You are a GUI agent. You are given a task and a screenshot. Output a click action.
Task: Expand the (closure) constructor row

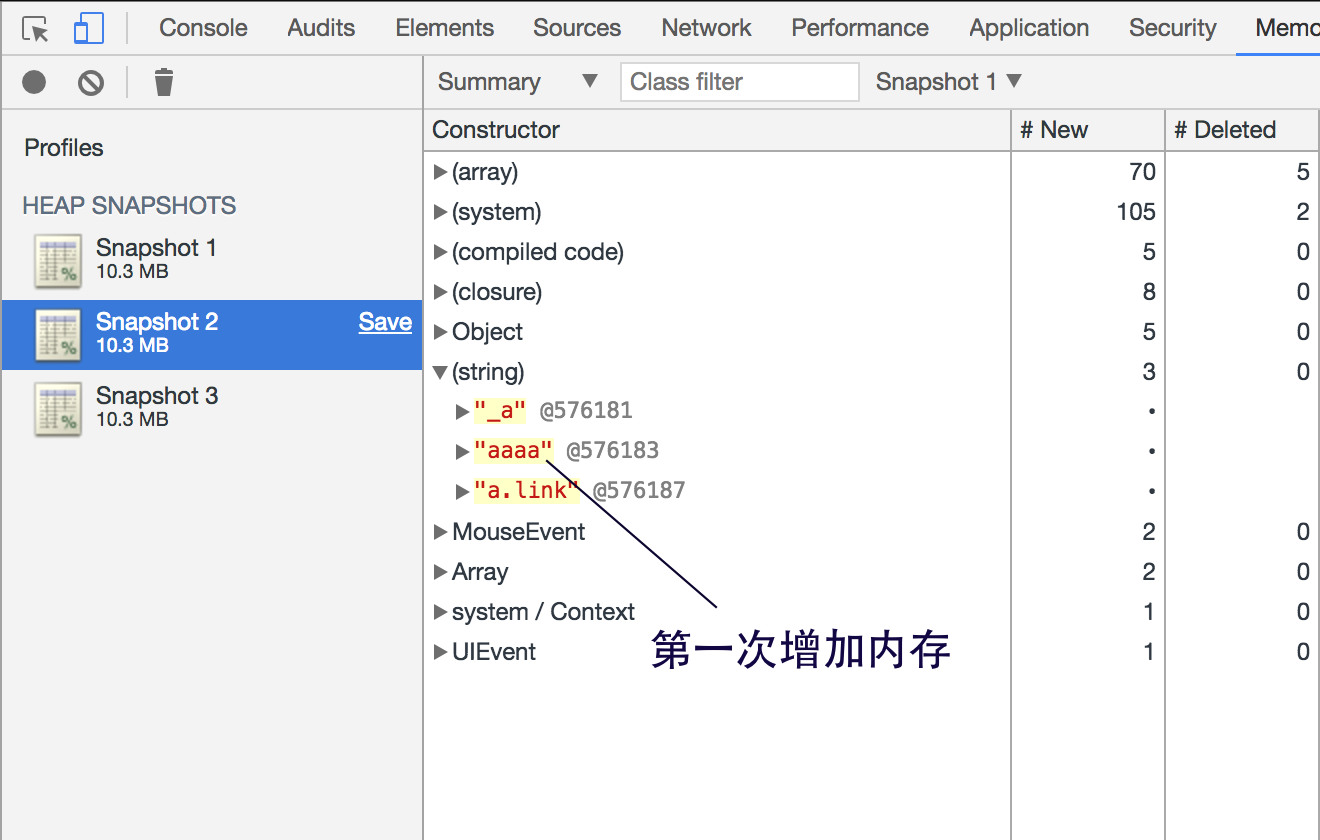click(x=440, y=292)
